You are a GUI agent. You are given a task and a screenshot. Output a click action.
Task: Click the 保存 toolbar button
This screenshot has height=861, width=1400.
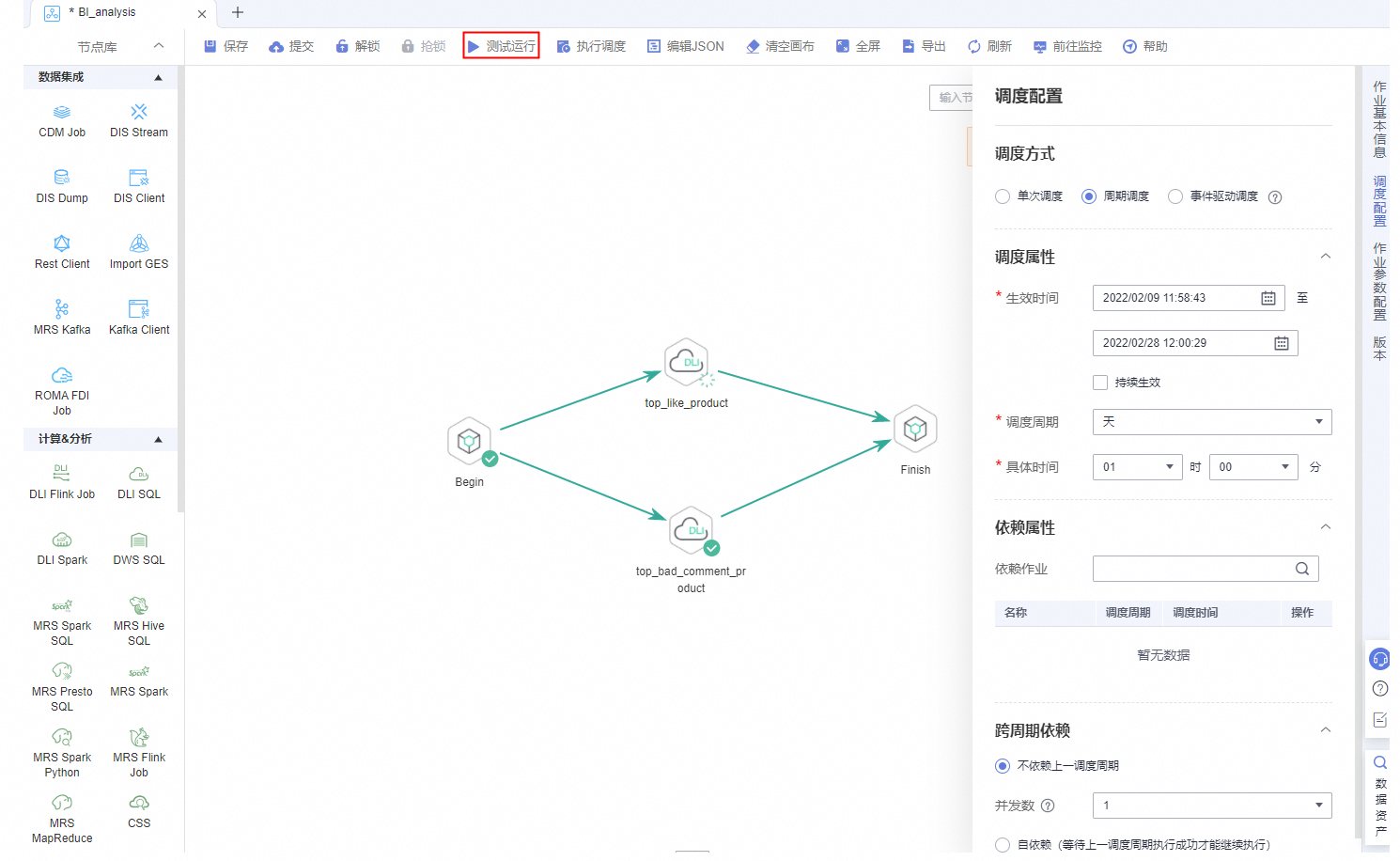point(226,46)
